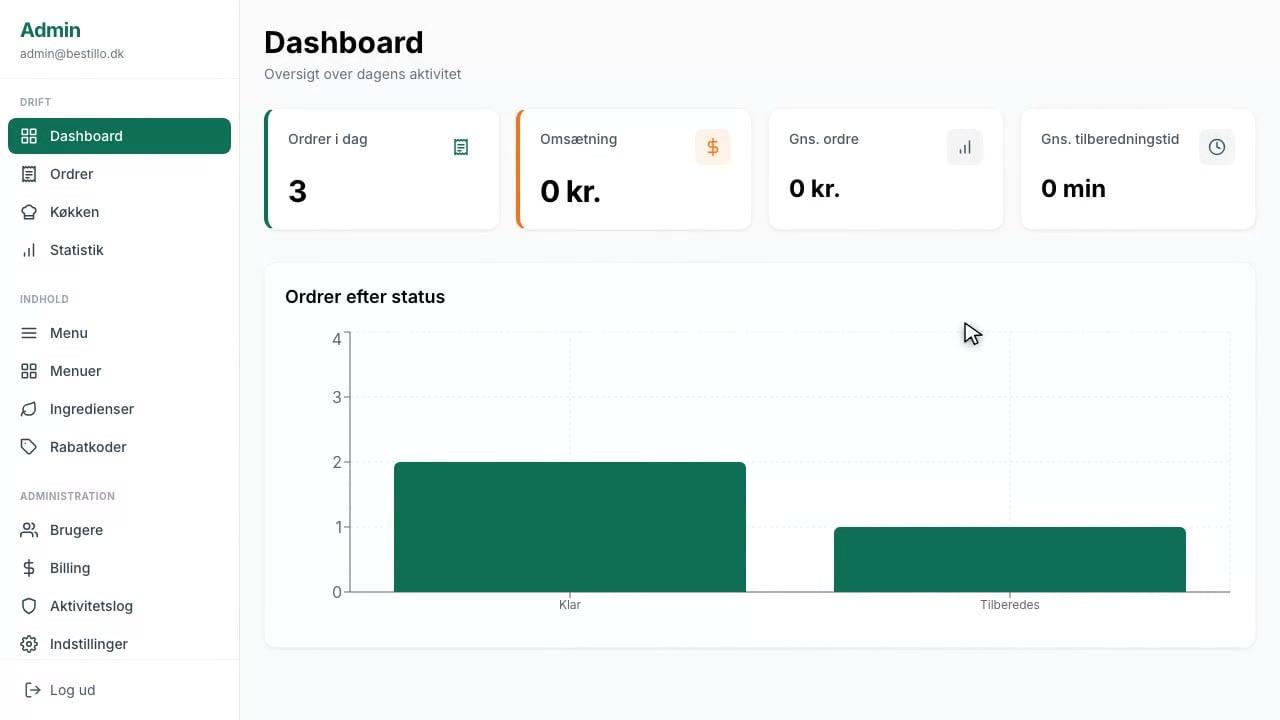Open the Køkken section
The width and height of the screenshot is (1280, 720).
pos(119,212)
